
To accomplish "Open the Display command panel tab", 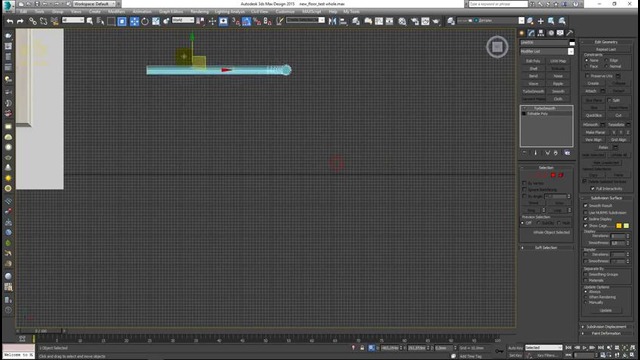I will click(560, 33).
